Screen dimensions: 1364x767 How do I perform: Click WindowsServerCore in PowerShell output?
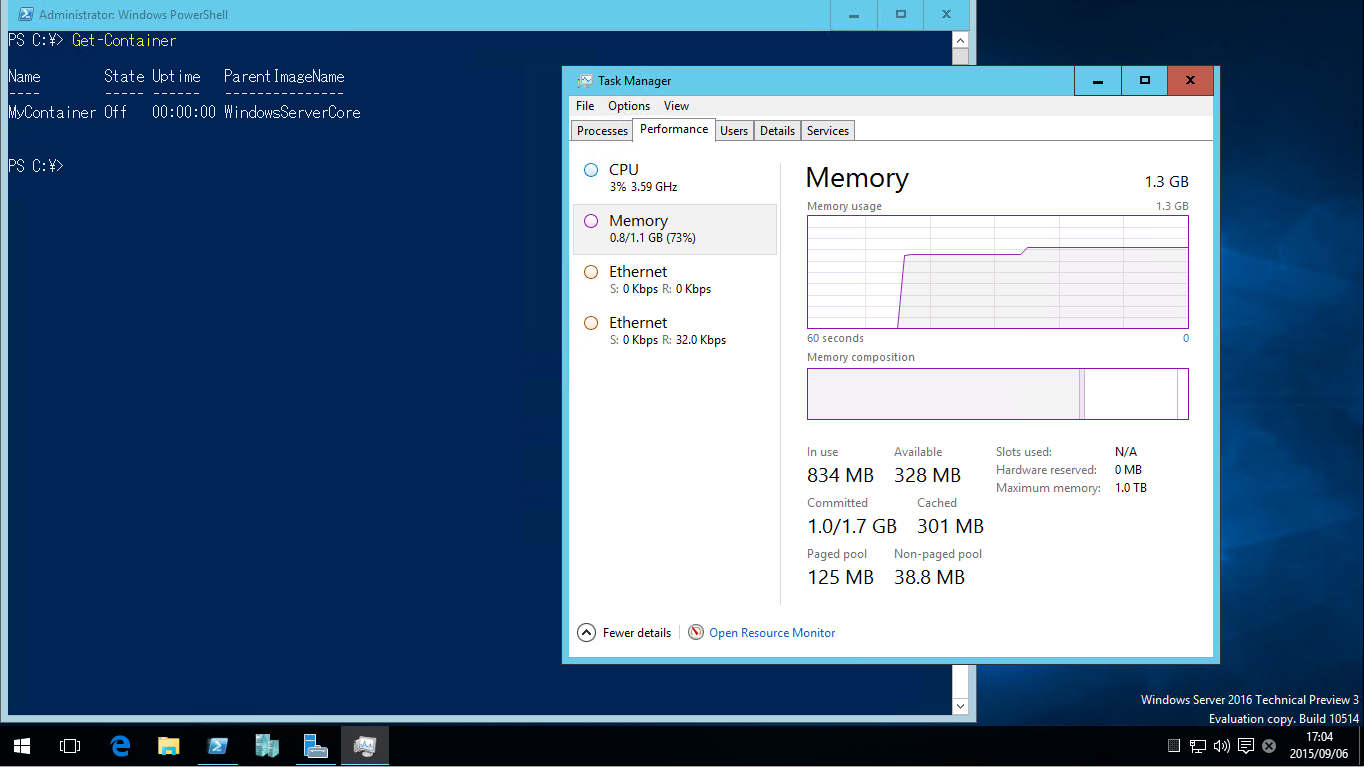pyautogui.click(x=292, y=113)
